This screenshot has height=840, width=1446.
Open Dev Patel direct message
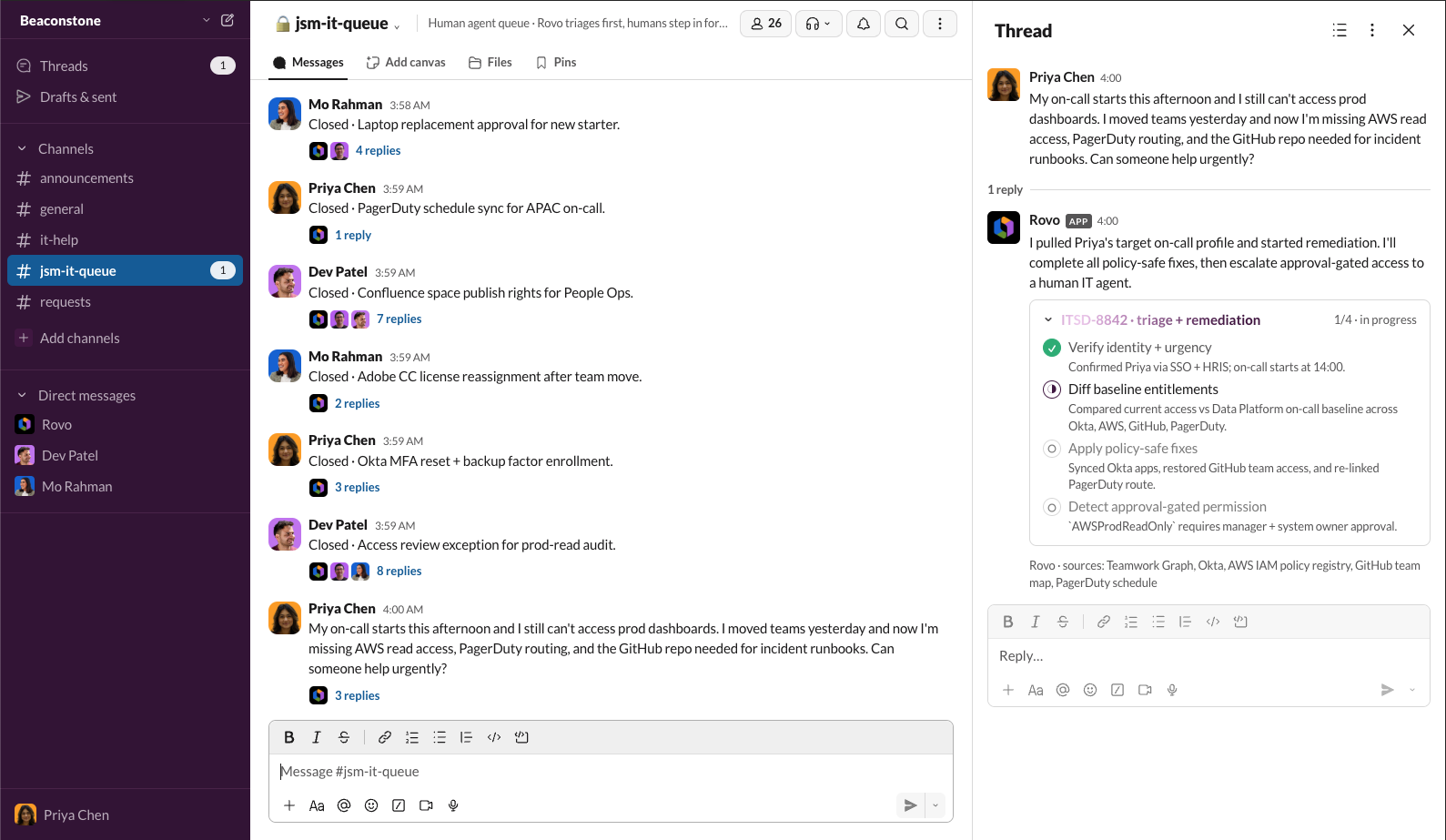point(125,455)
